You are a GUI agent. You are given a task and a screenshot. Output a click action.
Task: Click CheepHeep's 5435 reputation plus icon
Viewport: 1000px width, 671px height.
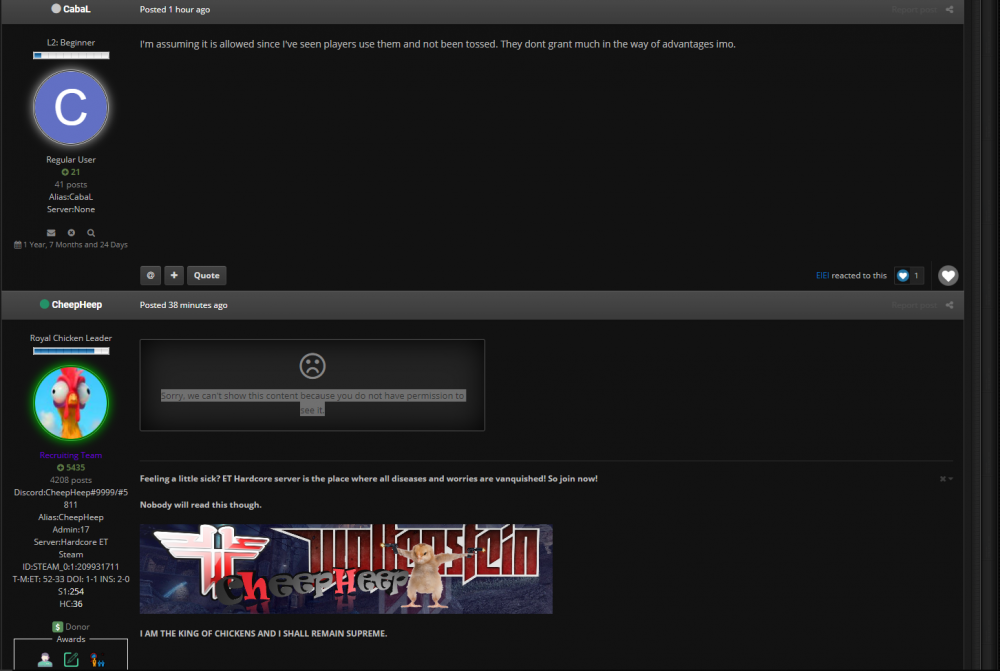pyautogui.click(x=61, y=468)
